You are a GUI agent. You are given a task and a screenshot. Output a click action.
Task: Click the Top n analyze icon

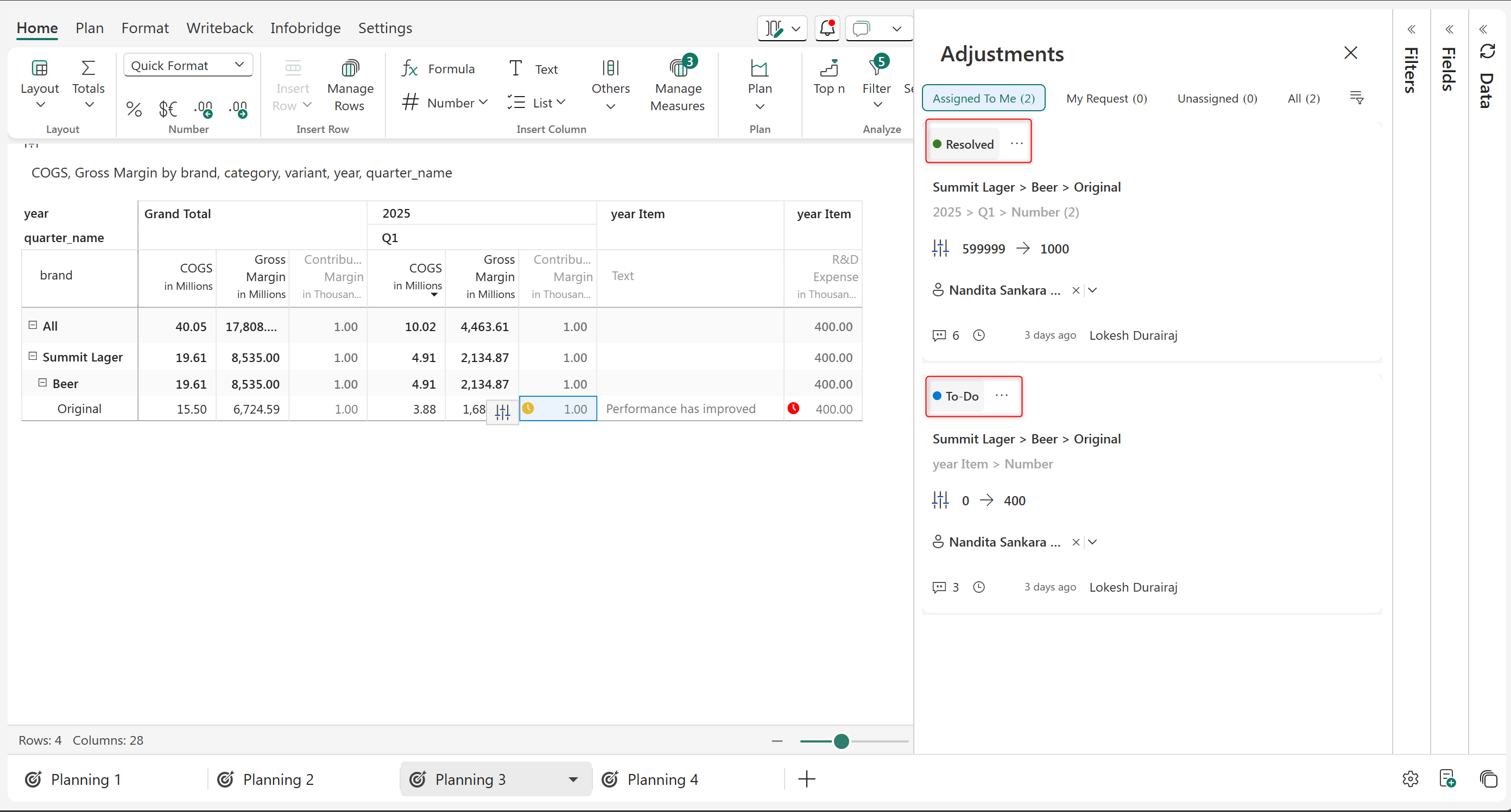pos(828,68)
